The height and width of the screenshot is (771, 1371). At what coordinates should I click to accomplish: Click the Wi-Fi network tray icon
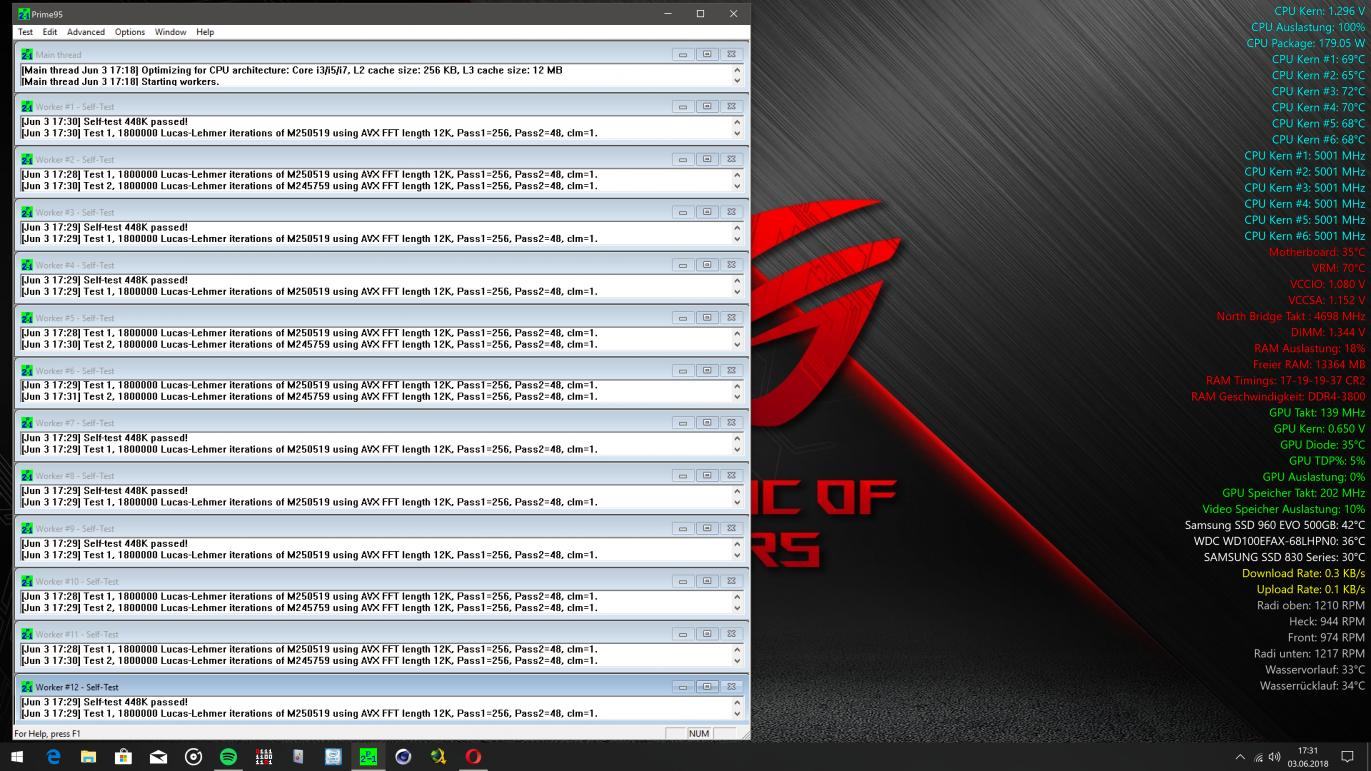(x=1258, y=758)
